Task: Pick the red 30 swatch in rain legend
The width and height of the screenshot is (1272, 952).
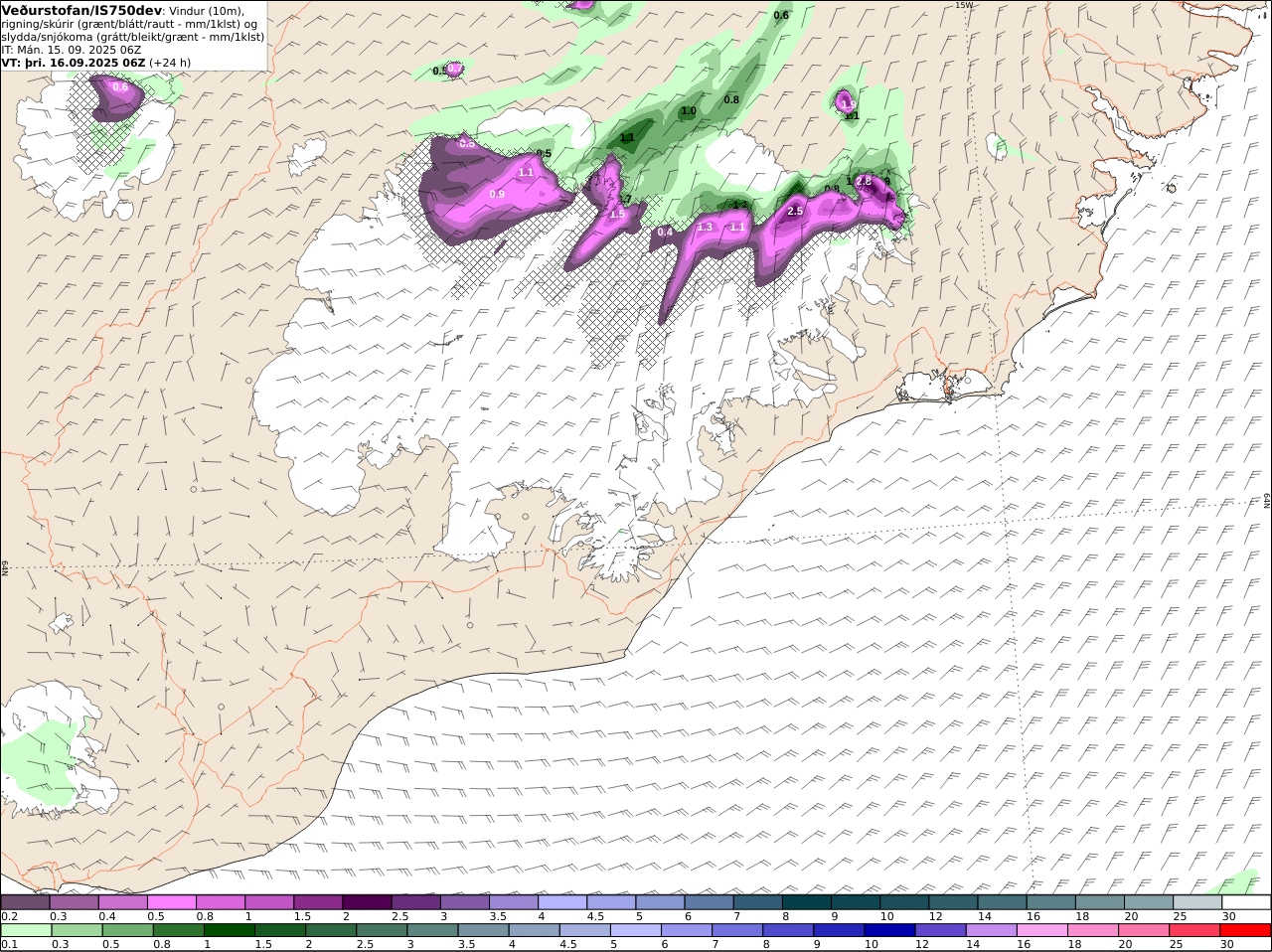Action: [x=1246, y=930]
